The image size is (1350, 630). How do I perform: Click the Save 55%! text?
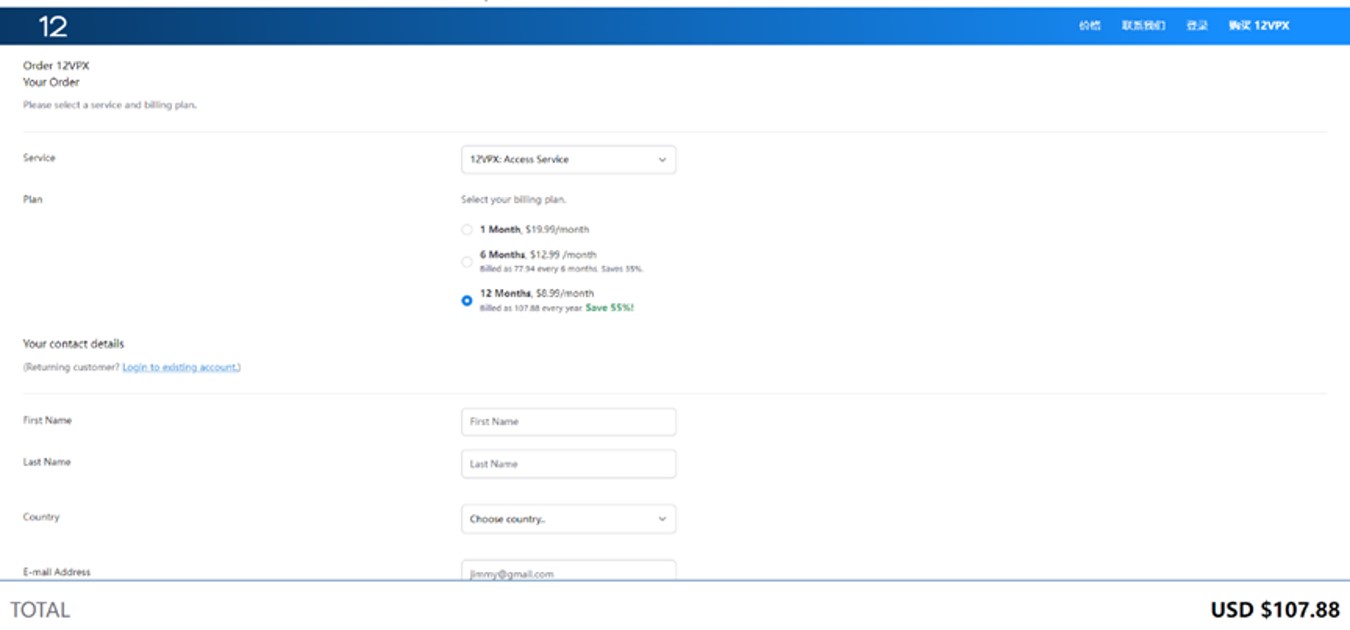609,308
